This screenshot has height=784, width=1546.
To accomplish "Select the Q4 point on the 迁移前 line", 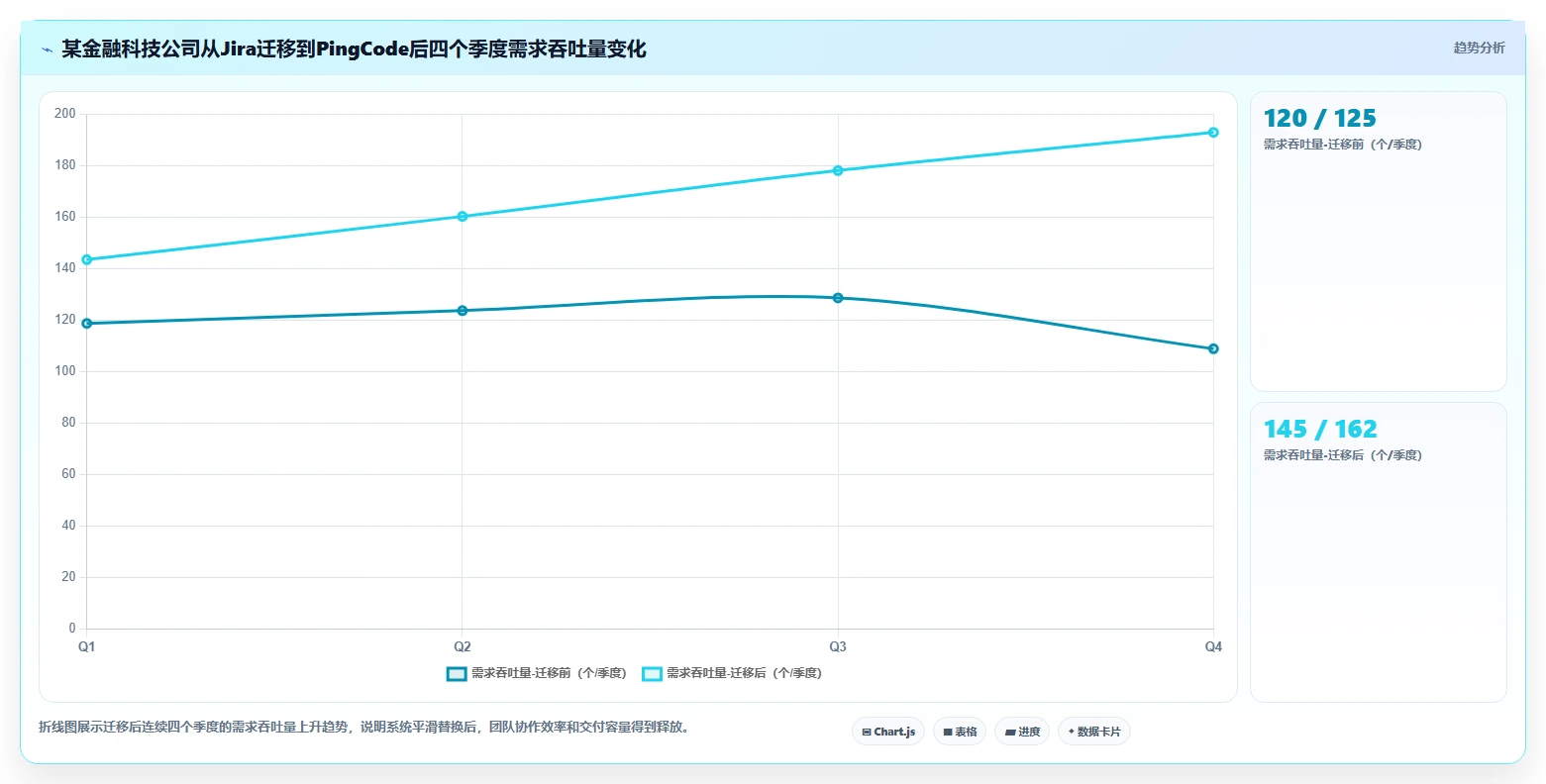I will coord(1213,348).
